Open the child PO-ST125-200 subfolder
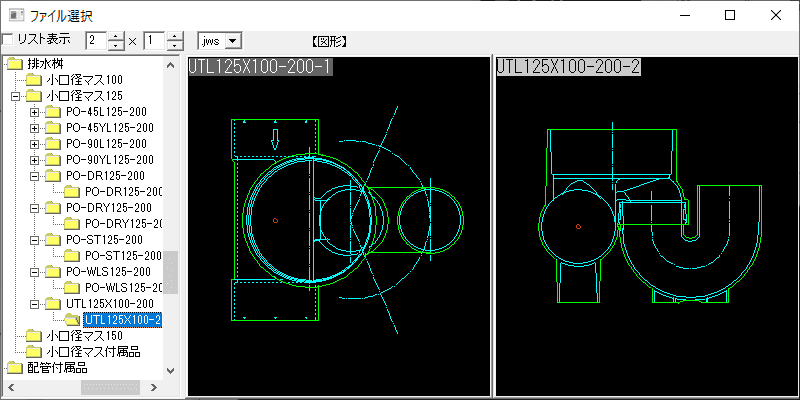 coord(123,256)
